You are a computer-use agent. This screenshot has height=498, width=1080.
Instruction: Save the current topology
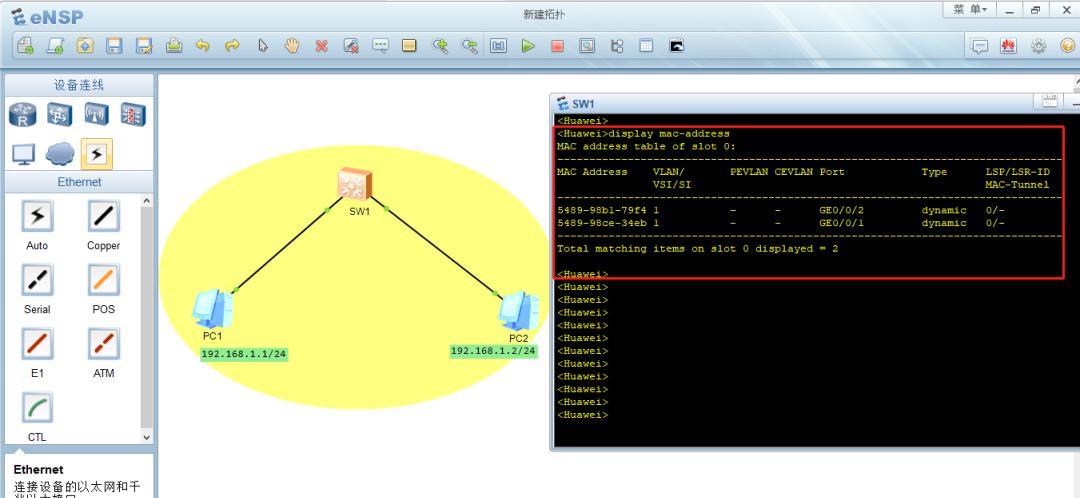[x=114, y=46]
